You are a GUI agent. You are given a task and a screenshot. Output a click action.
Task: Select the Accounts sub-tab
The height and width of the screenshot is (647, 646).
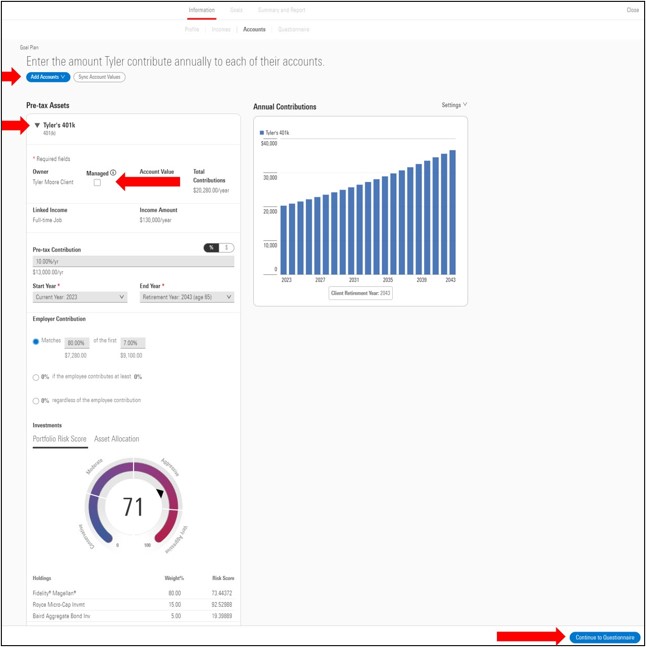(x=254, y=29)
